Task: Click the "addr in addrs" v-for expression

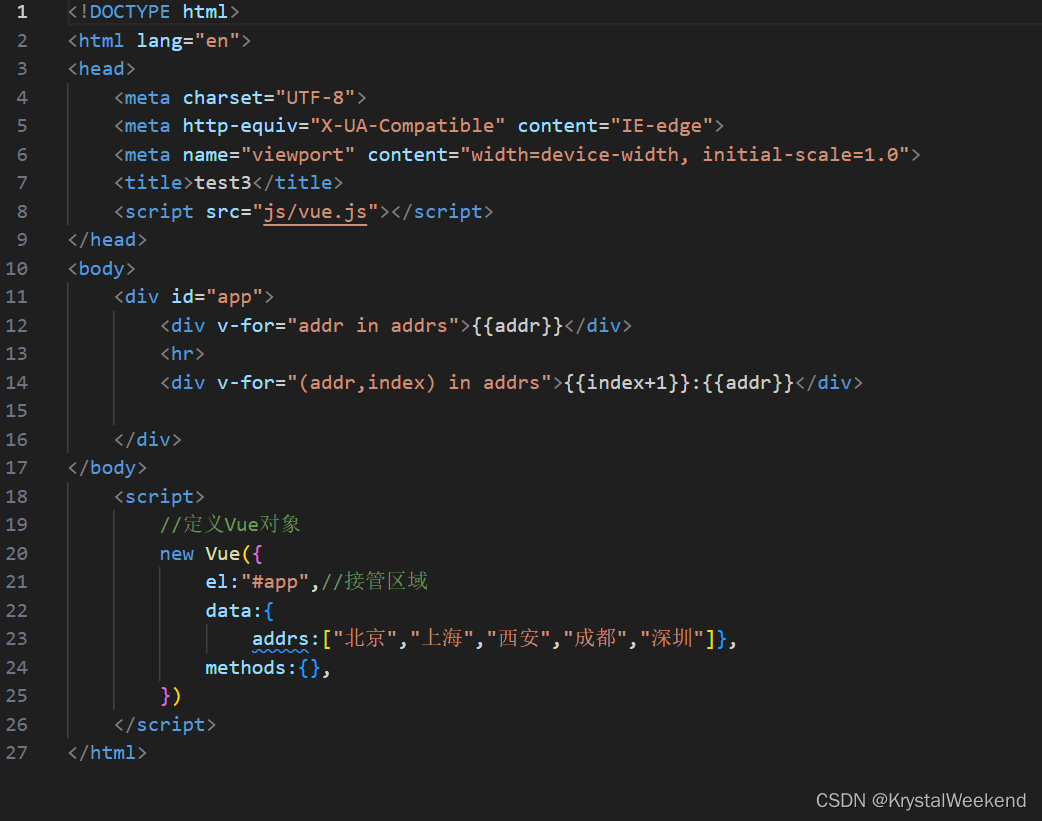Action: (x=373, y=326)
